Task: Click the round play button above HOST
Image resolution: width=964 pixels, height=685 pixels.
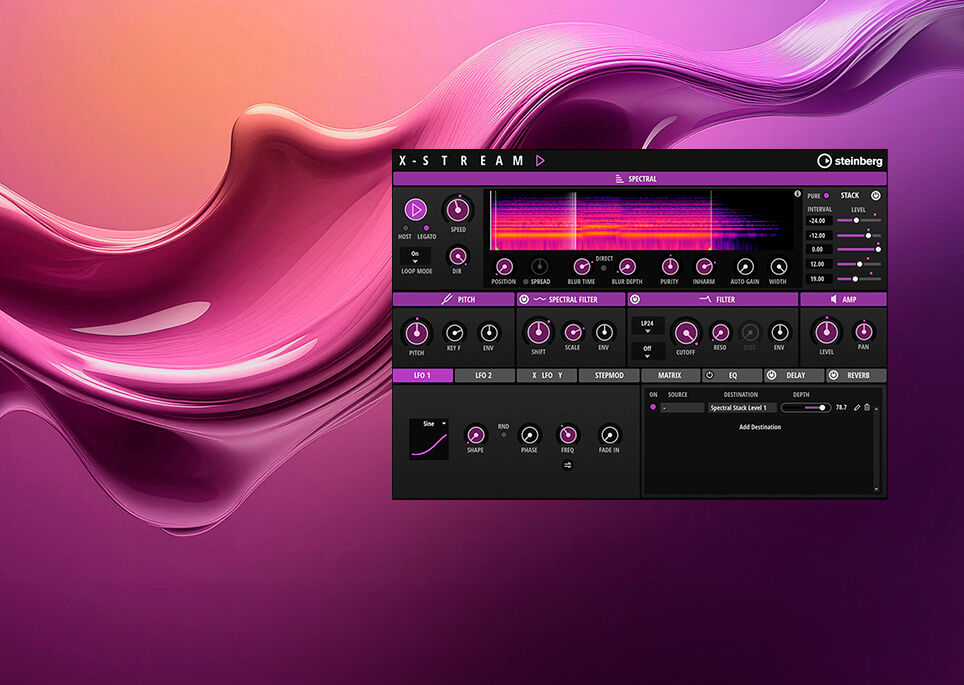Action: click(x=416, y=210)
